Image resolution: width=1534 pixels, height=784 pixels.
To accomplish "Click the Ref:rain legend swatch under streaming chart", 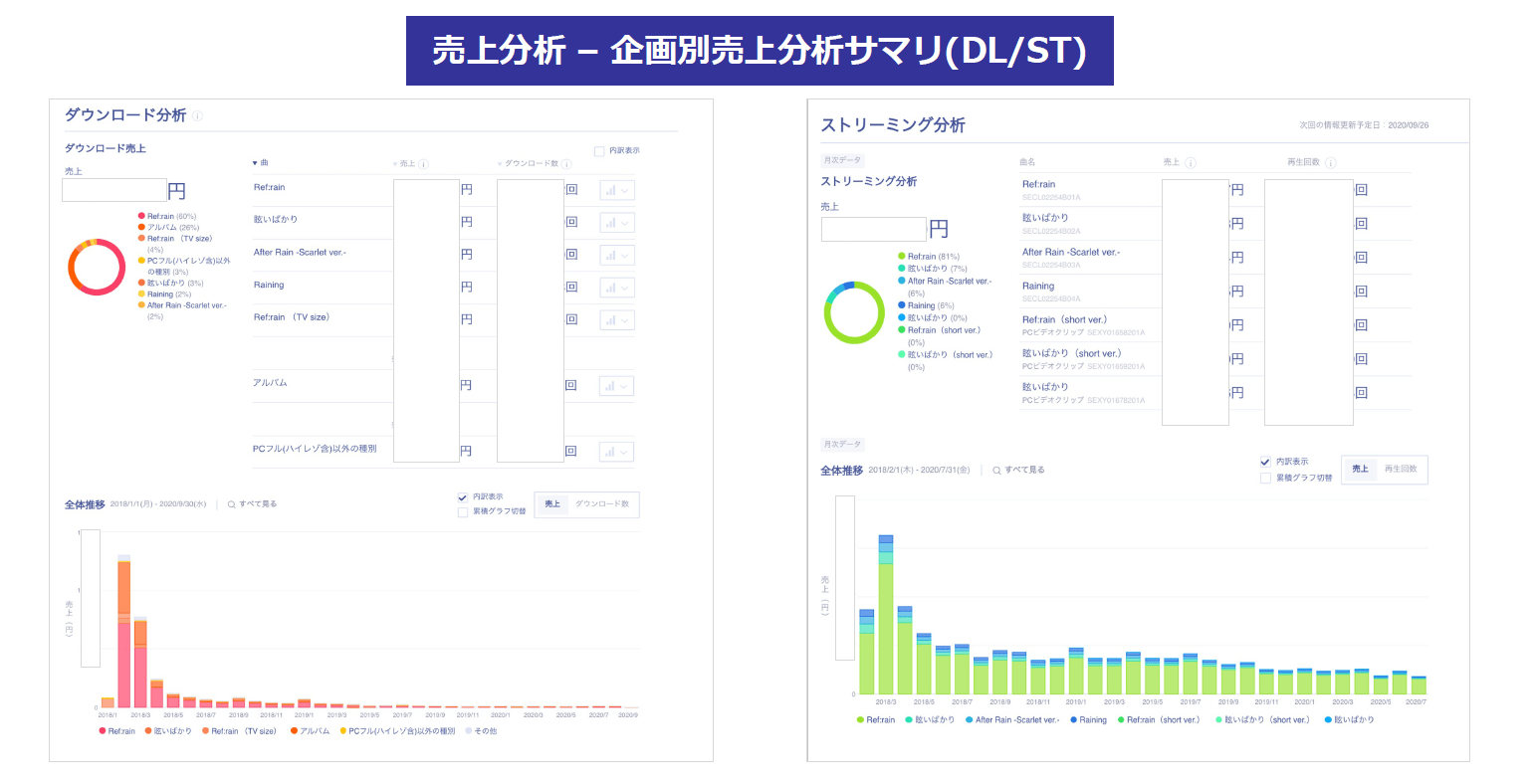I will pyautogui.click(x=860, y=720).
